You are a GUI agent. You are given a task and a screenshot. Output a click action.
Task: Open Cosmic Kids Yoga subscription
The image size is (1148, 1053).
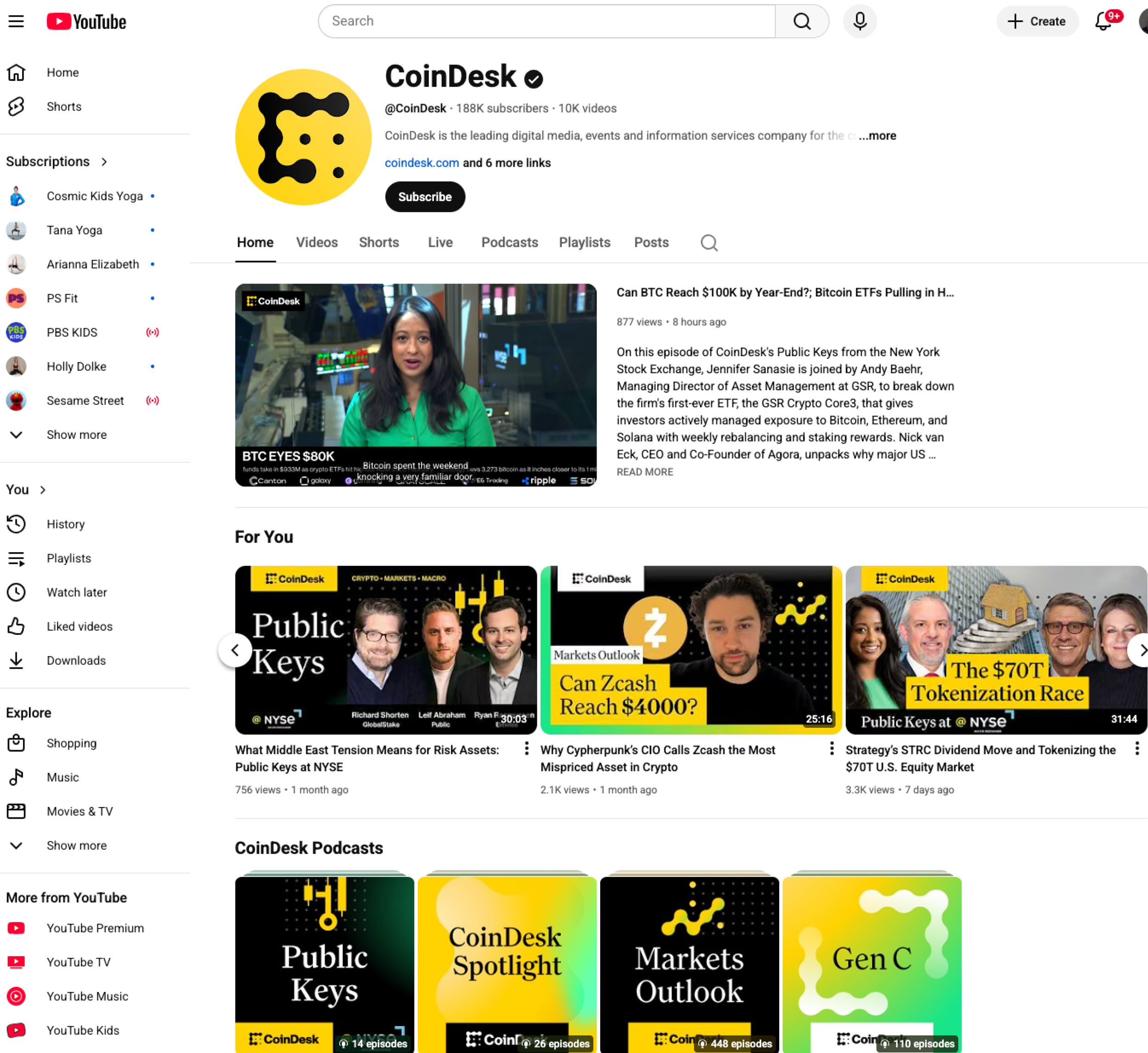[95, 196]
